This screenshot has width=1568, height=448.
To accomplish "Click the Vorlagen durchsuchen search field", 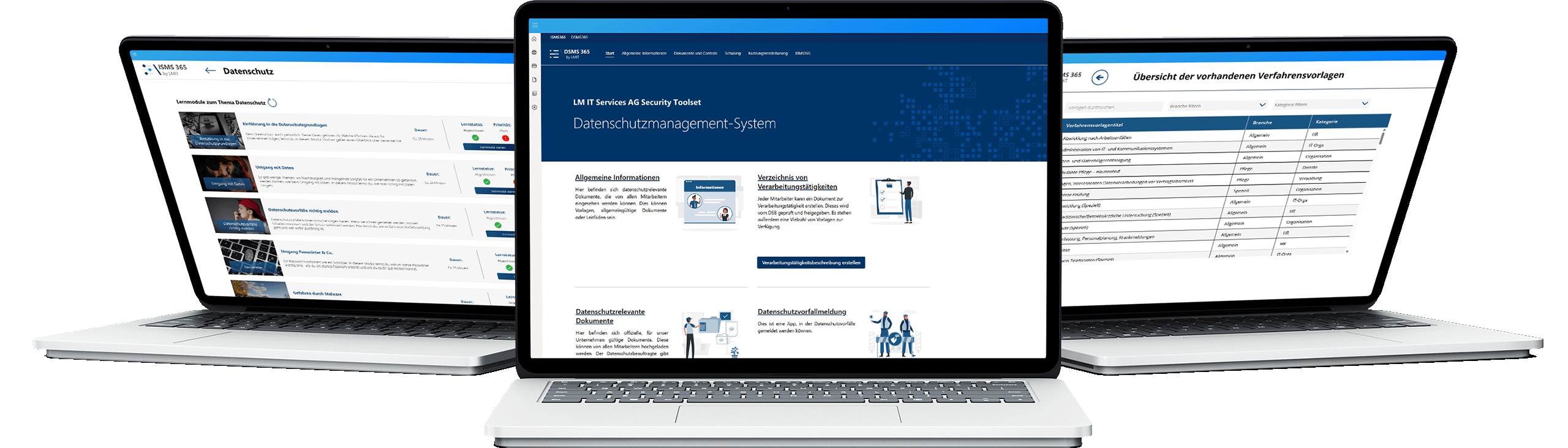I will pyautogui.click(x=1112, y=107).
